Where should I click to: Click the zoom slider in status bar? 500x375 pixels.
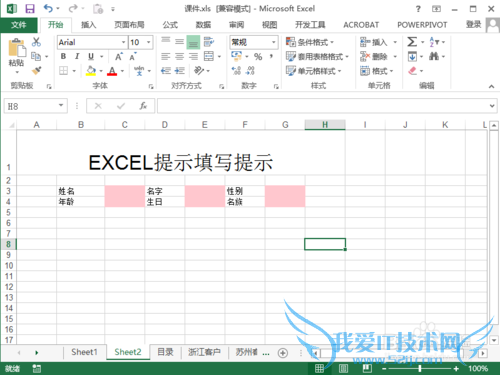(420, 369)
